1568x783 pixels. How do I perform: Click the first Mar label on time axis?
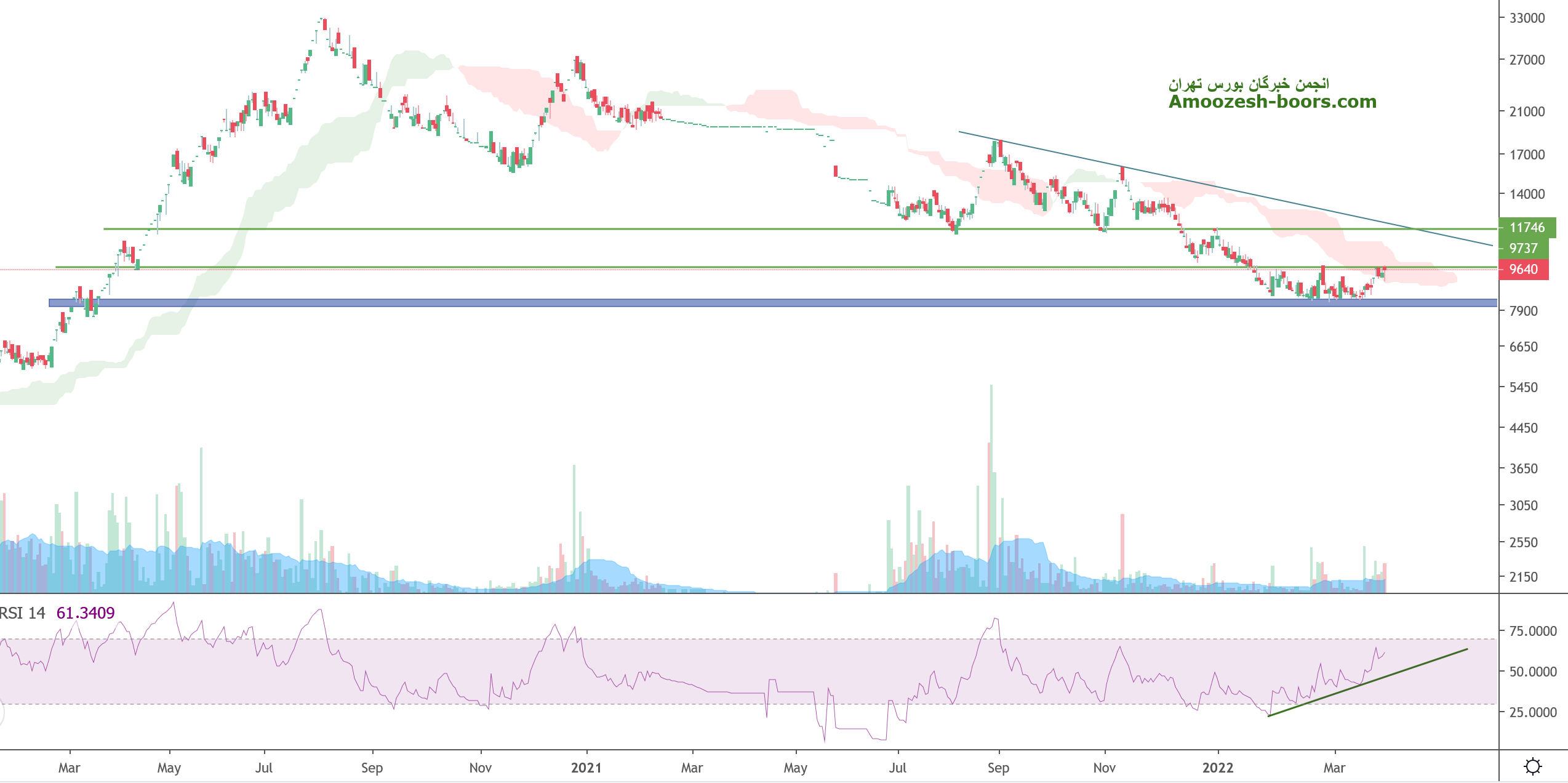pyautogui.click(x=69, y=768)
